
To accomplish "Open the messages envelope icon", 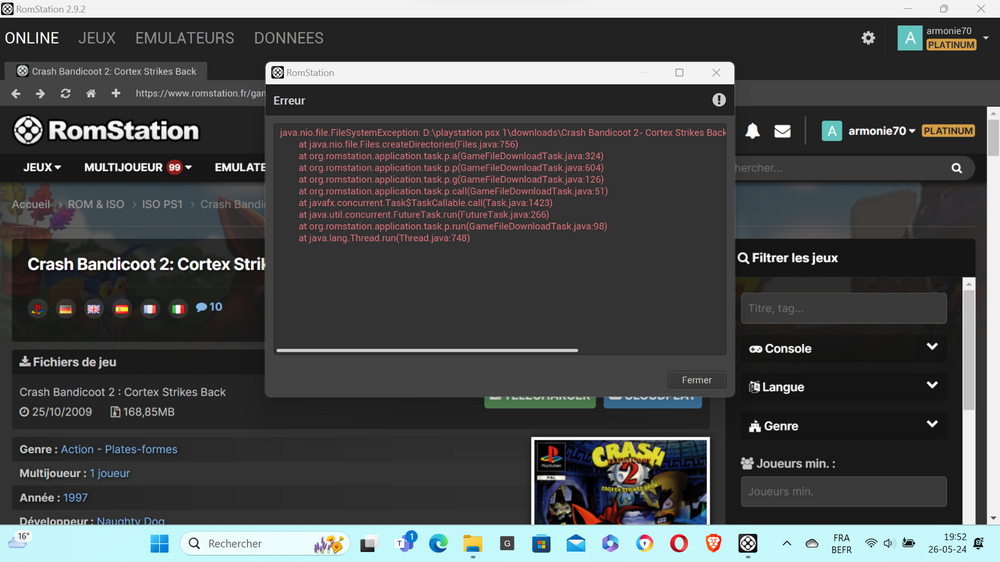I will pyautogui.click(x=782, y=131).
